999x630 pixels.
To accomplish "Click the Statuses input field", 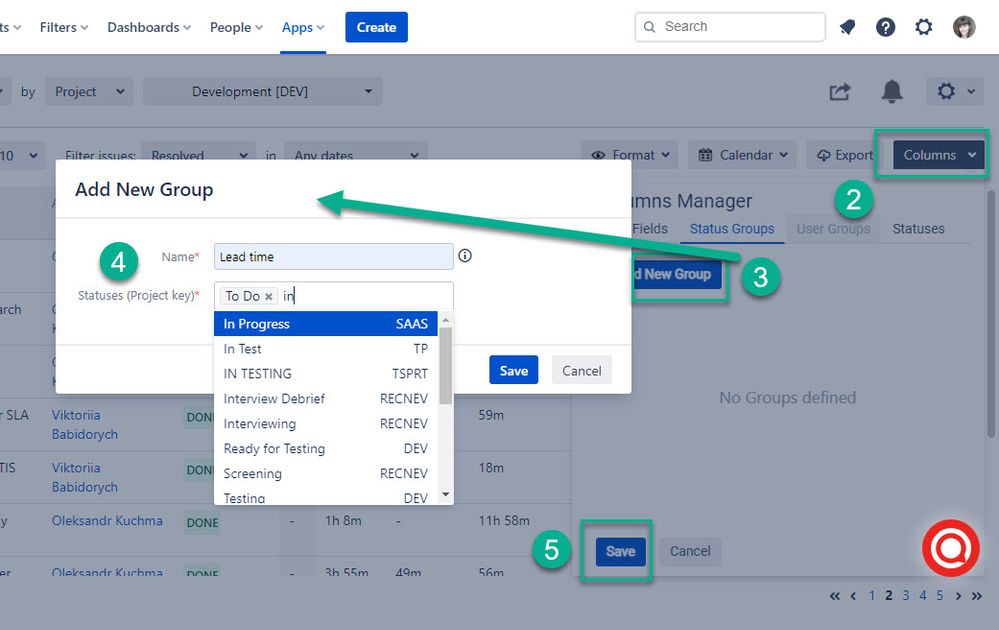I will coord(333,296).
